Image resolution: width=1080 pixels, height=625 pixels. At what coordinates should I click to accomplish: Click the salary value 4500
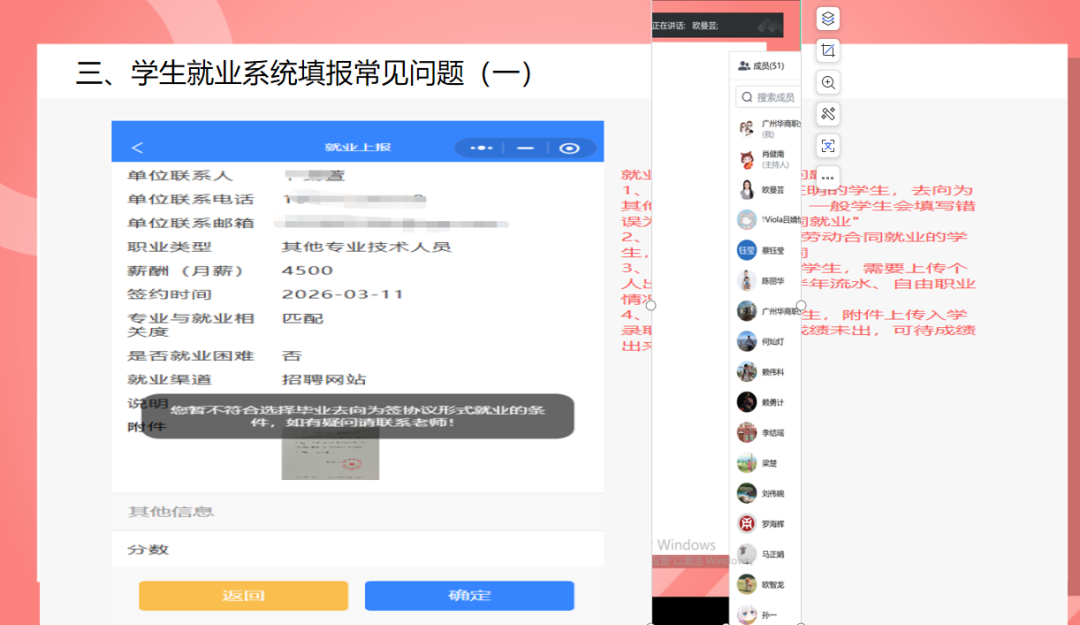tap(307, 270)
